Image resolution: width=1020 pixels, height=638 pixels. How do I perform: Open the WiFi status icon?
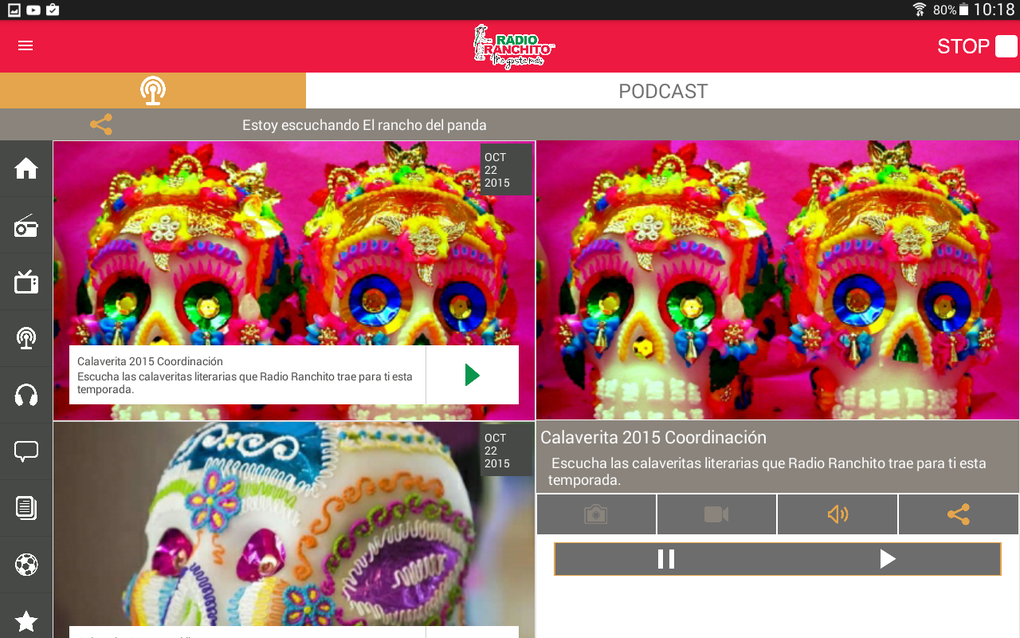[x=919, y=9]
